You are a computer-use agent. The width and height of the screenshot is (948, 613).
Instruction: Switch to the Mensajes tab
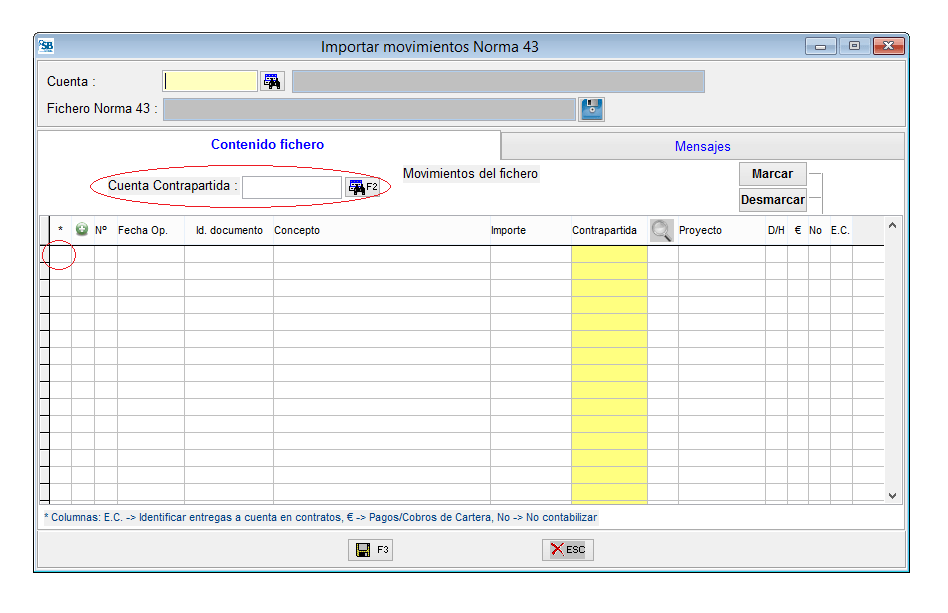point(702,146)
